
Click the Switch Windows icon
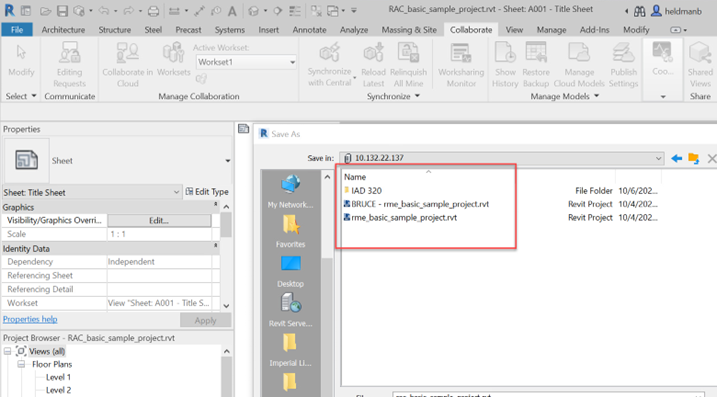(x=333, y=11)
